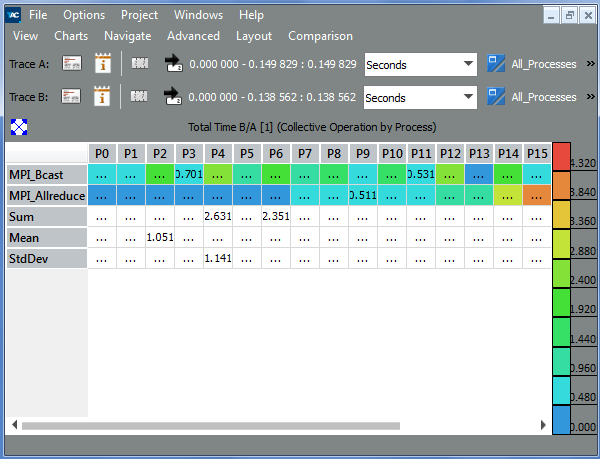Click the blue checkered chart icon
The width and height of the screenshot is (600, 459).
(19, 127)
